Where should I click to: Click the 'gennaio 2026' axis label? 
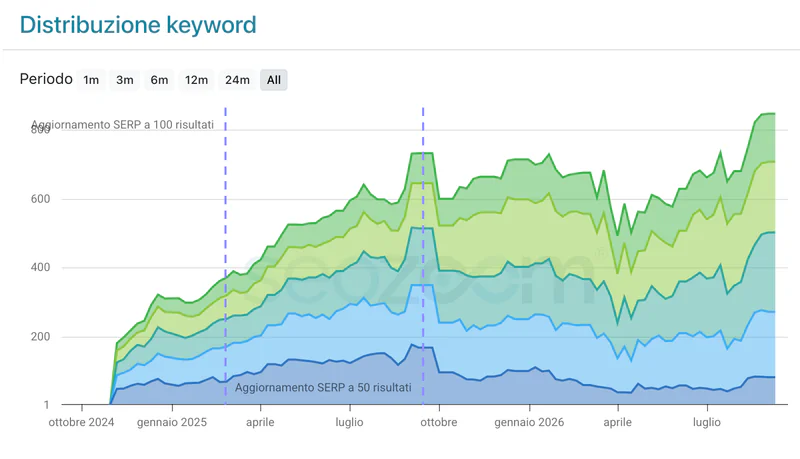529,422
